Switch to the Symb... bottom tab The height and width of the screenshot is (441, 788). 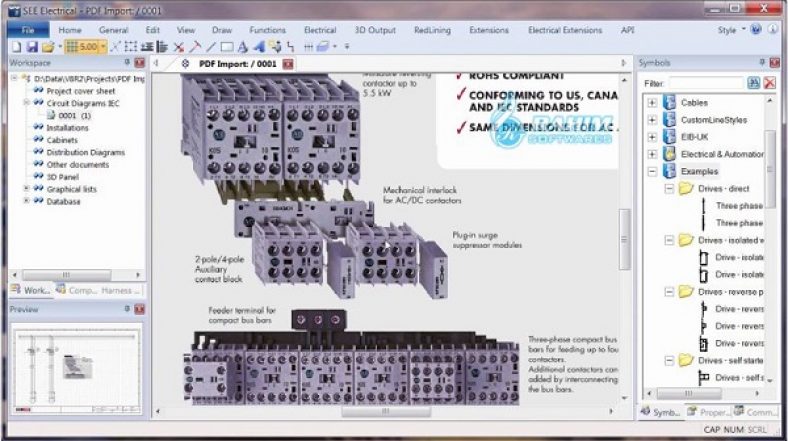660,412
